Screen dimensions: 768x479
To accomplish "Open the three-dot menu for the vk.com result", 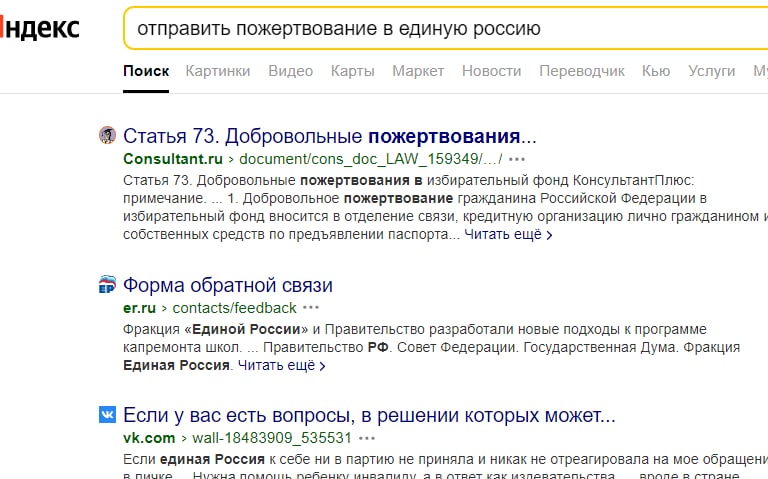I will click(x=367, y=438).
